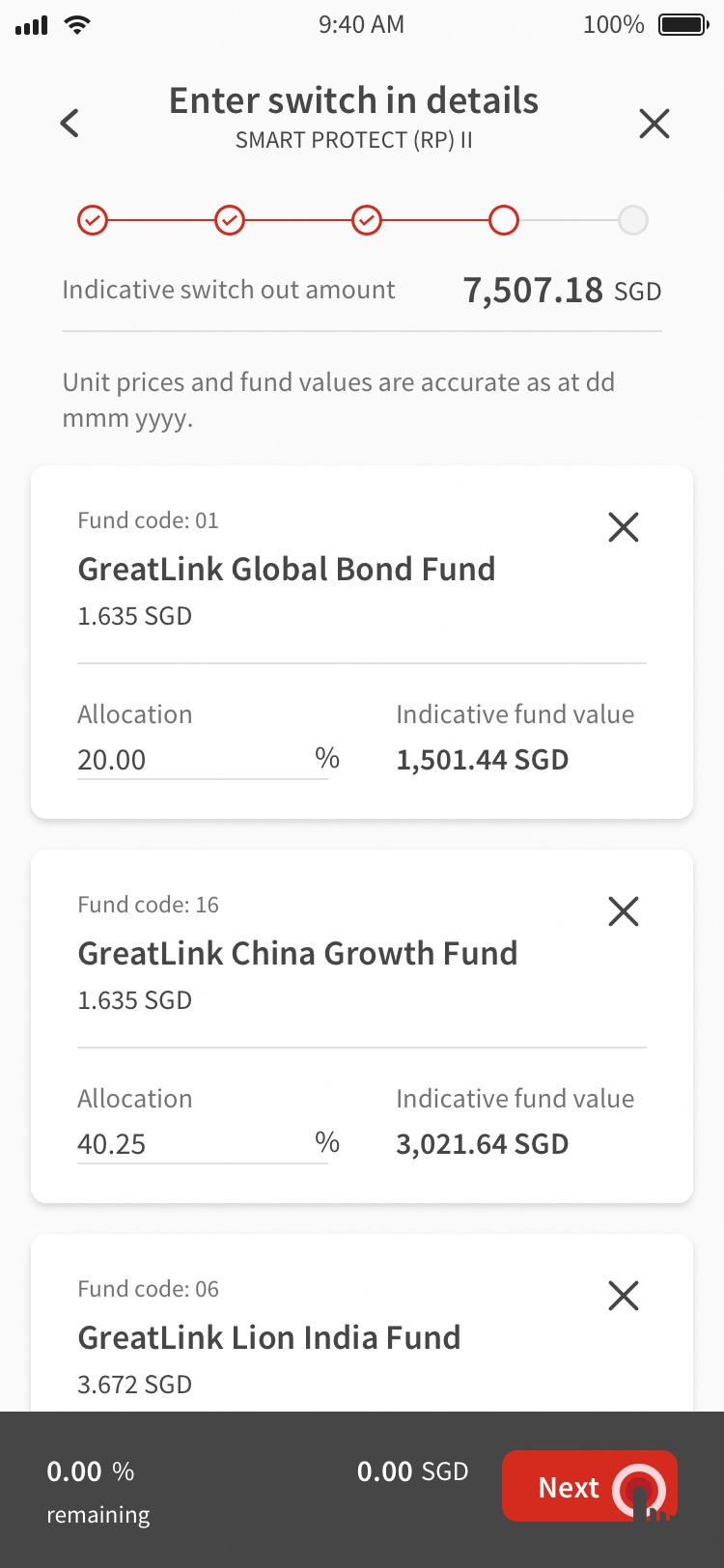Edit the Global Bond Fund allocation field
Image resolution: width=724 pixels, height=1568 pixels.
(193, 760)
